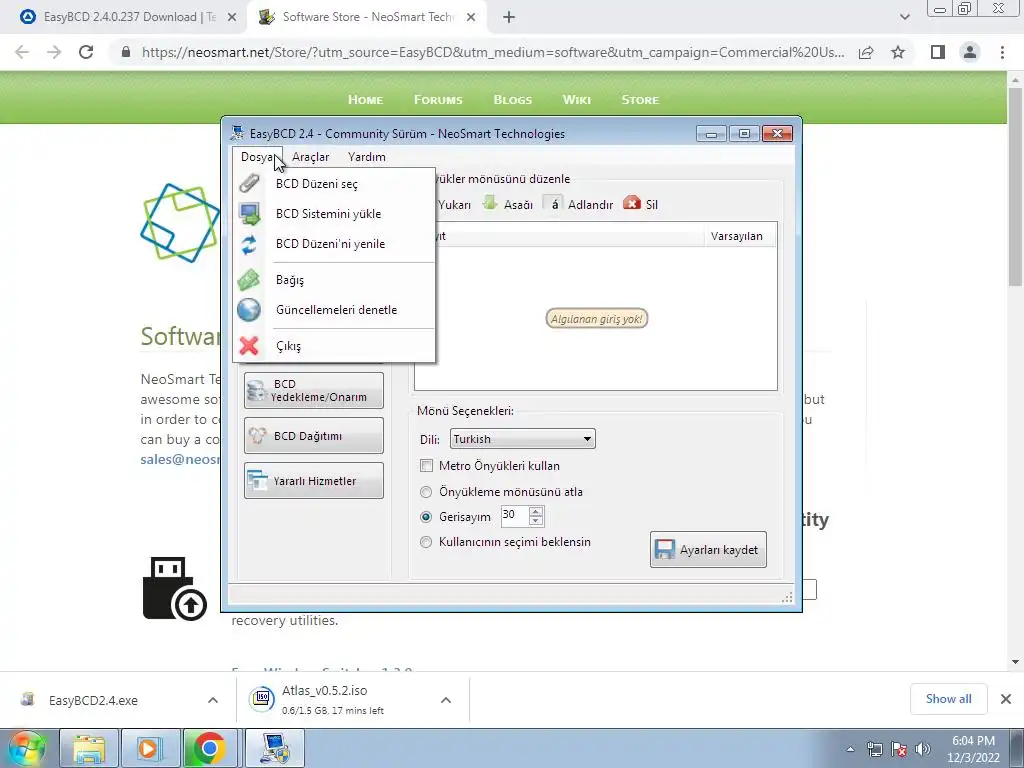Click Wiki in NeoSmart site navigation
The height and width of the screenshot is (768, 1024).
pyautogui.click(x=577, y=100)
